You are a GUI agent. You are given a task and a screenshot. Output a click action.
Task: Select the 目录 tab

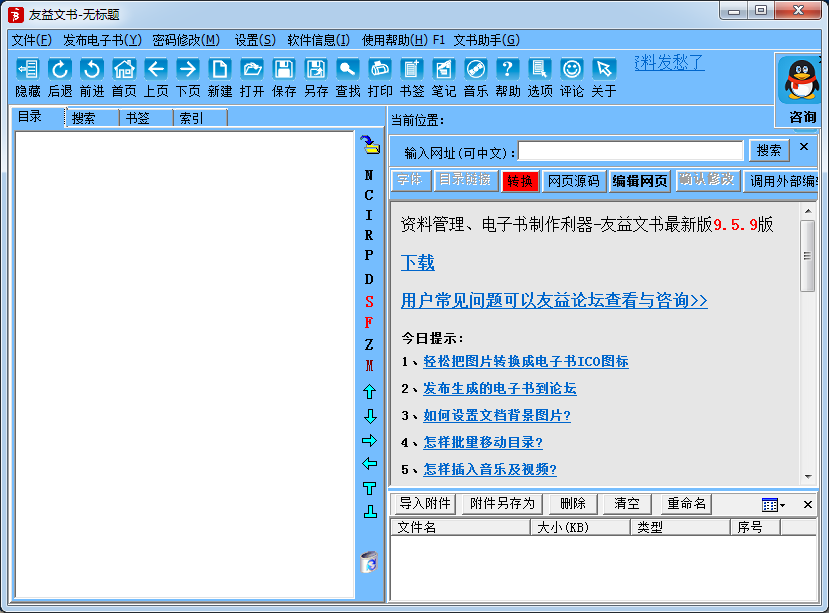click(38, 117)
